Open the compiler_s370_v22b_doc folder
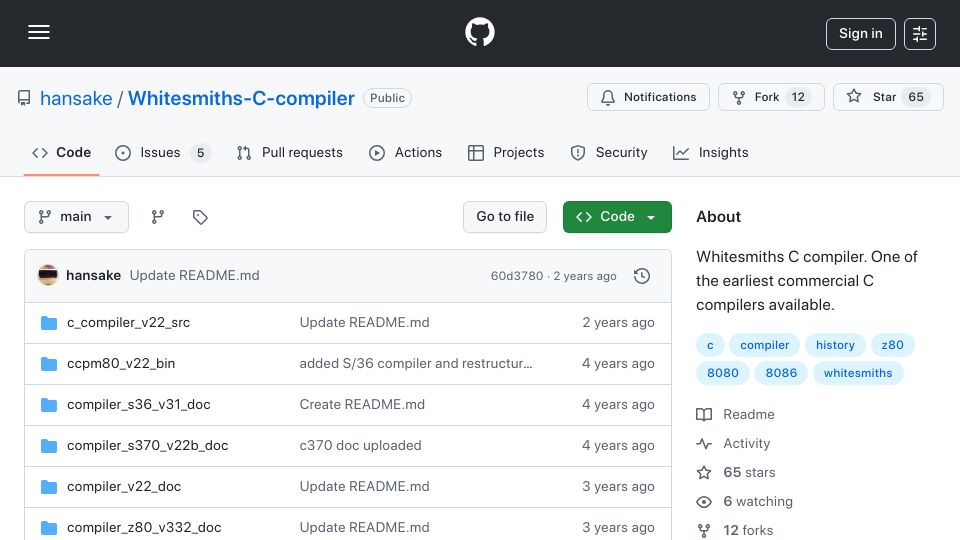 (x=148, y=446)
